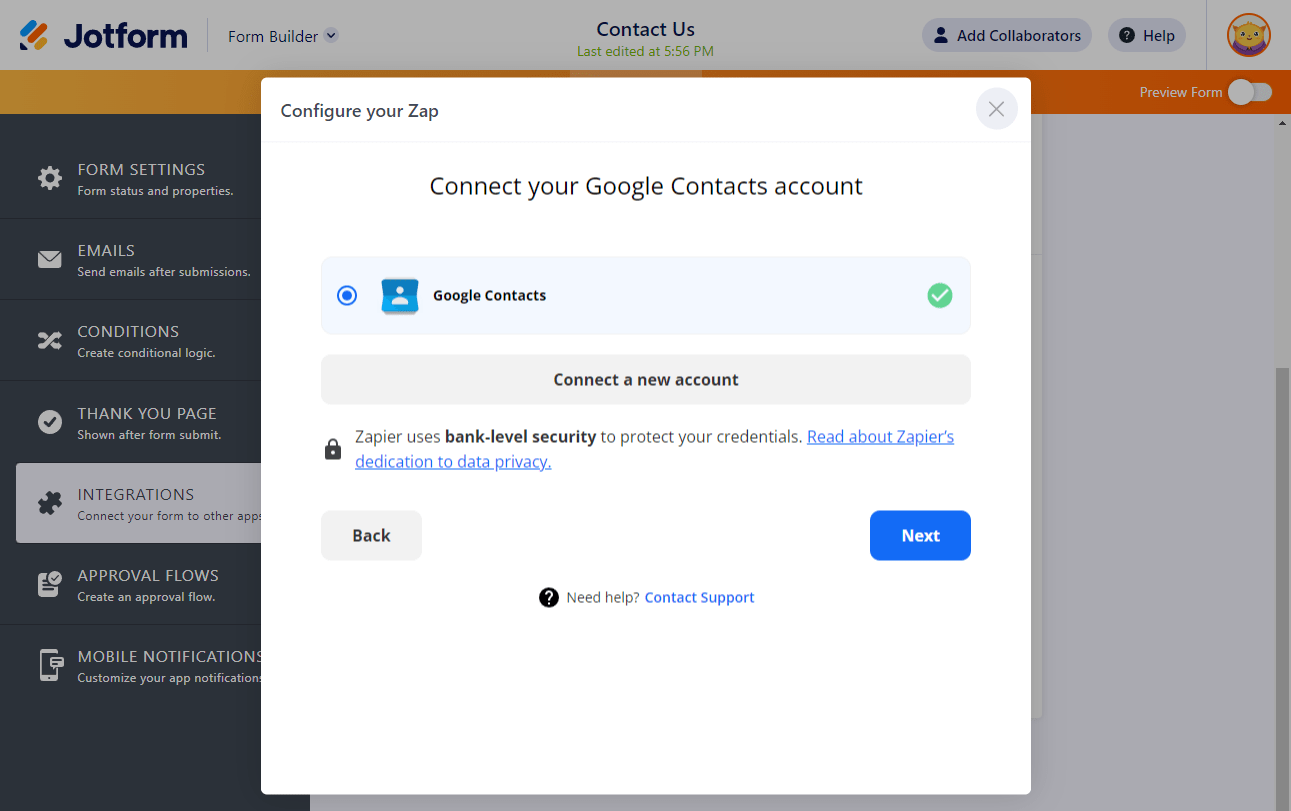Screen dimensions: 1291x811
Task: Select the Google Contacts radio button
Action: 347,296
